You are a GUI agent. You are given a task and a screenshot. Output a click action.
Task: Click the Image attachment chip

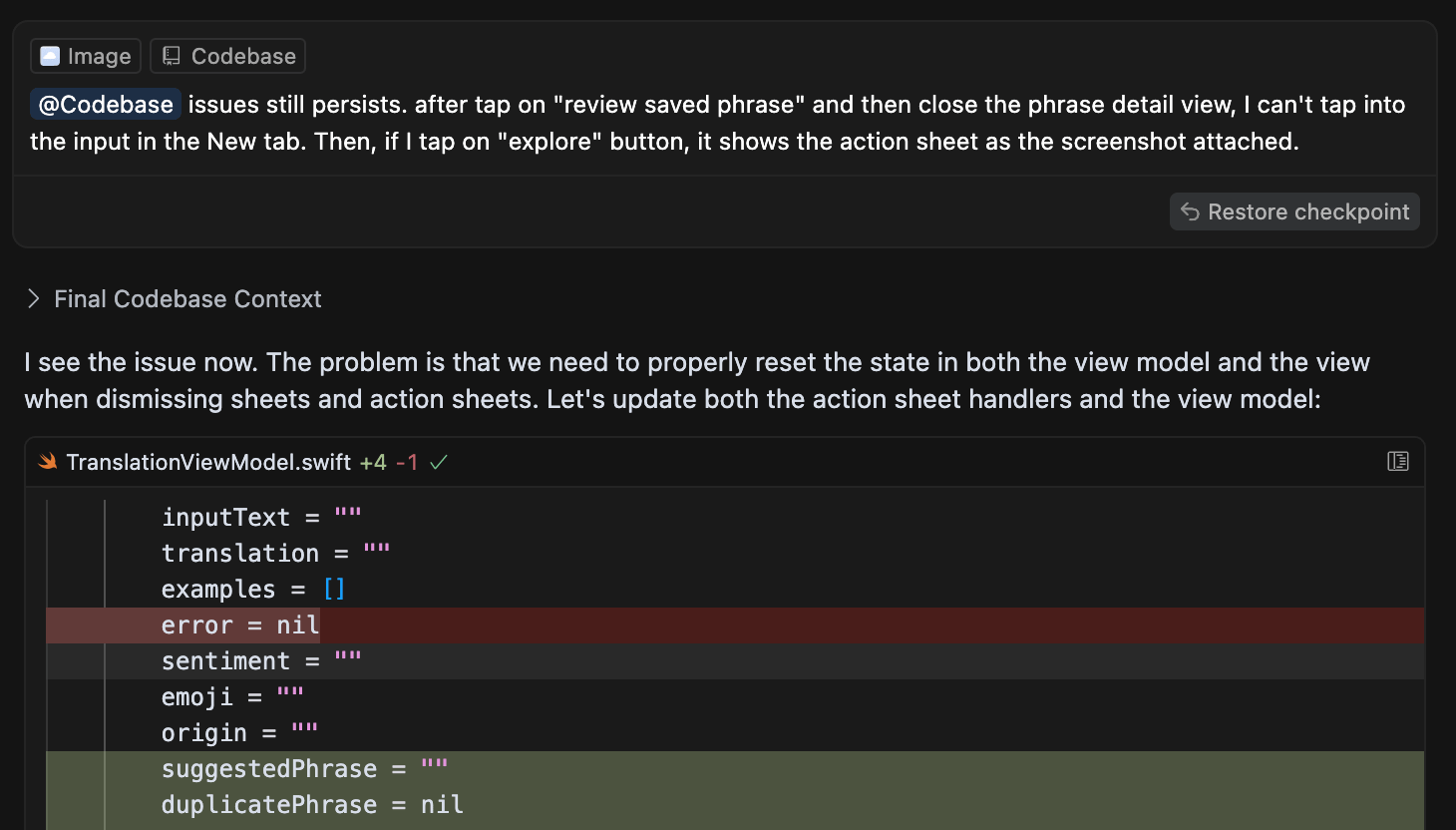(x=86, y=56)
